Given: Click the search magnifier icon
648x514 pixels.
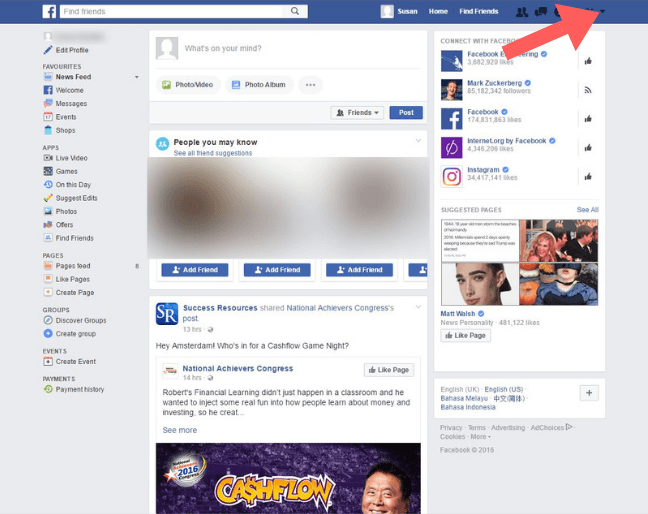Looking at the screenshot, I should click(x=295, y=11).
